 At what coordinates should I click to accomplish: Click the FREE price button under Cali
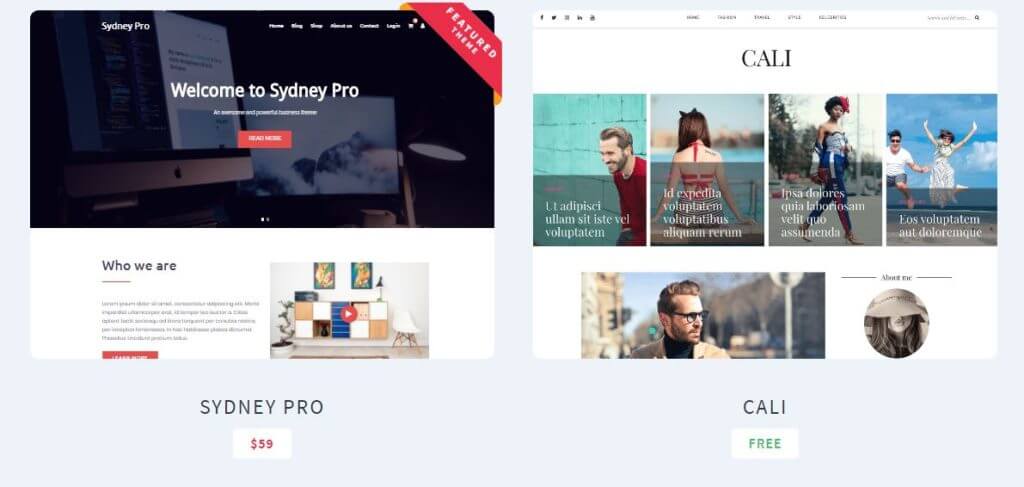click(x=765, y=444)
